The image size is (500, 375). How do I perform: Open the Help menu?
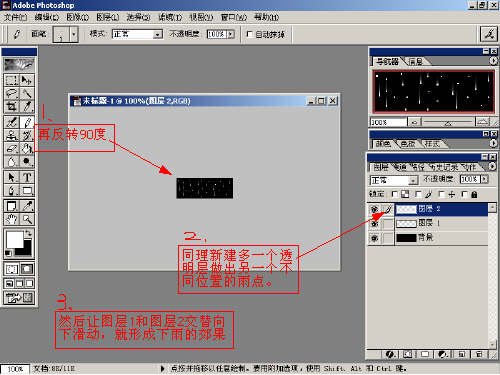266,17
